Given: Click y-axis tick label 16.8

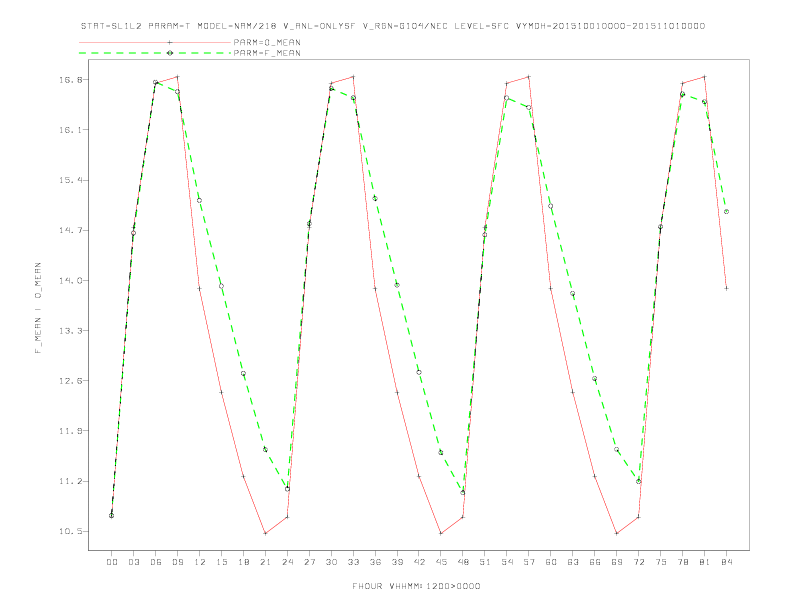Looking at the screenshot, I should pyautogui.click(x=69, y=80).
